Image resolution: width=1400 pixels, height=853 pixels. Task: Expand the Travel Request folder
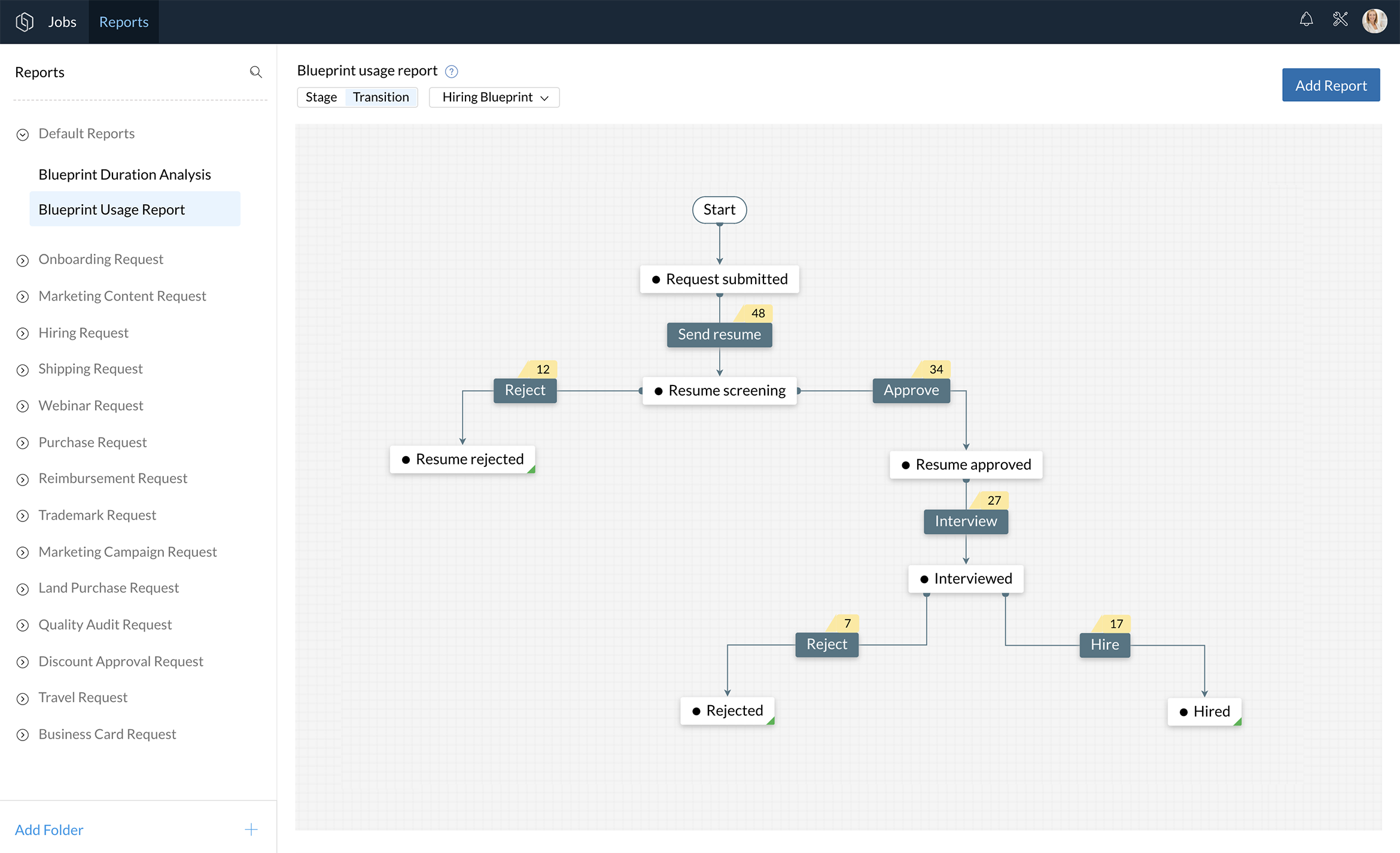point(23,699)
